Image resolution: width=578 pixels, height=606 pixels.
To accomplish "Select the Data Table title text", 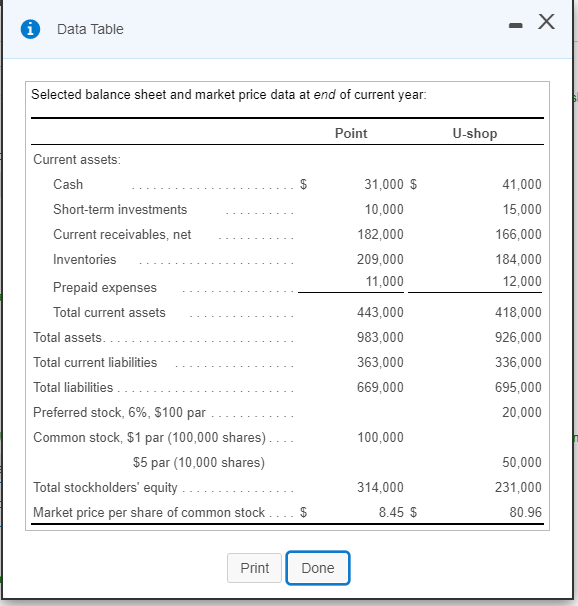I will [90, 29].
